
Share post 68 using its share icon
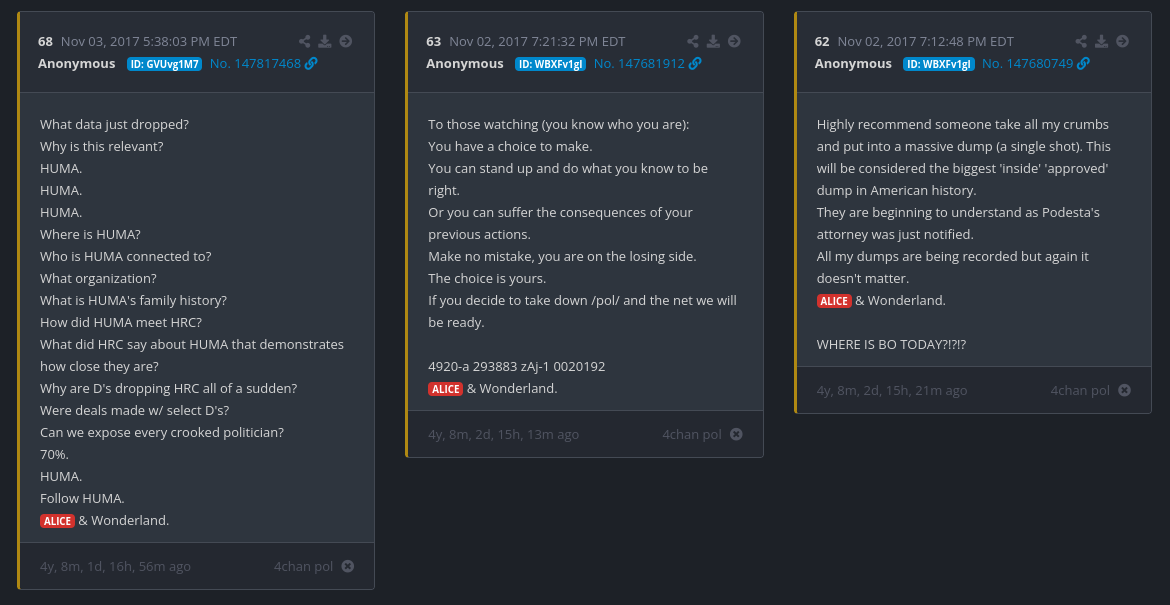point(304,41)
